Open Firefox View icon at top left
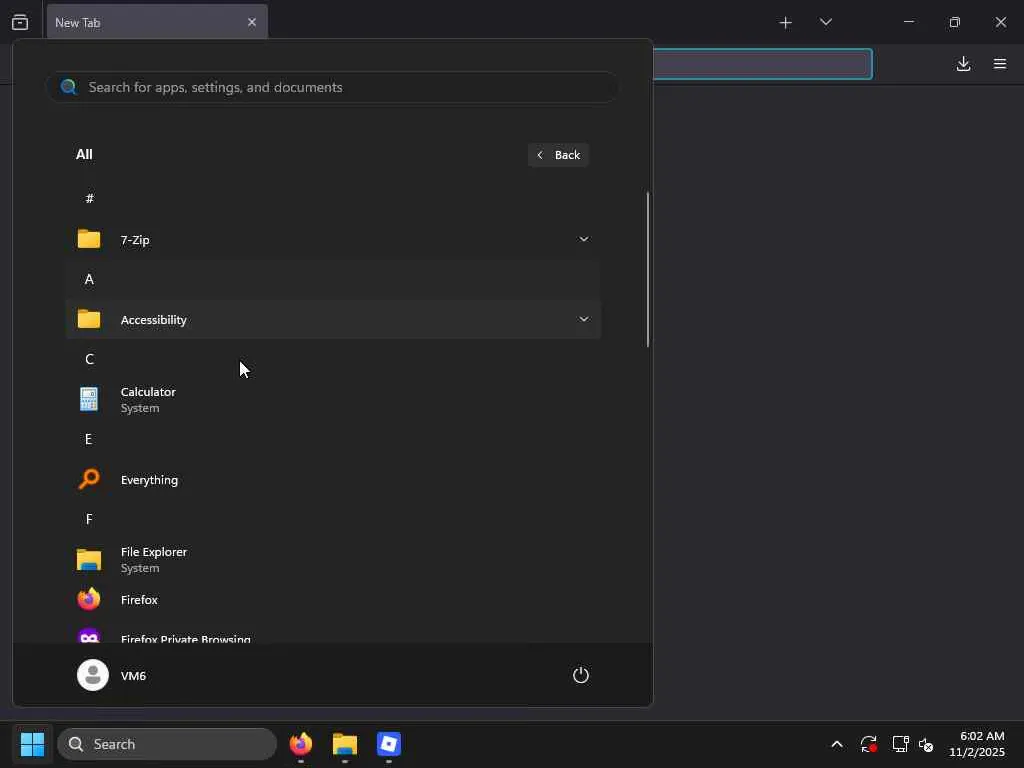The width and height of the screenshot is (1024, 768). [20, 22]
